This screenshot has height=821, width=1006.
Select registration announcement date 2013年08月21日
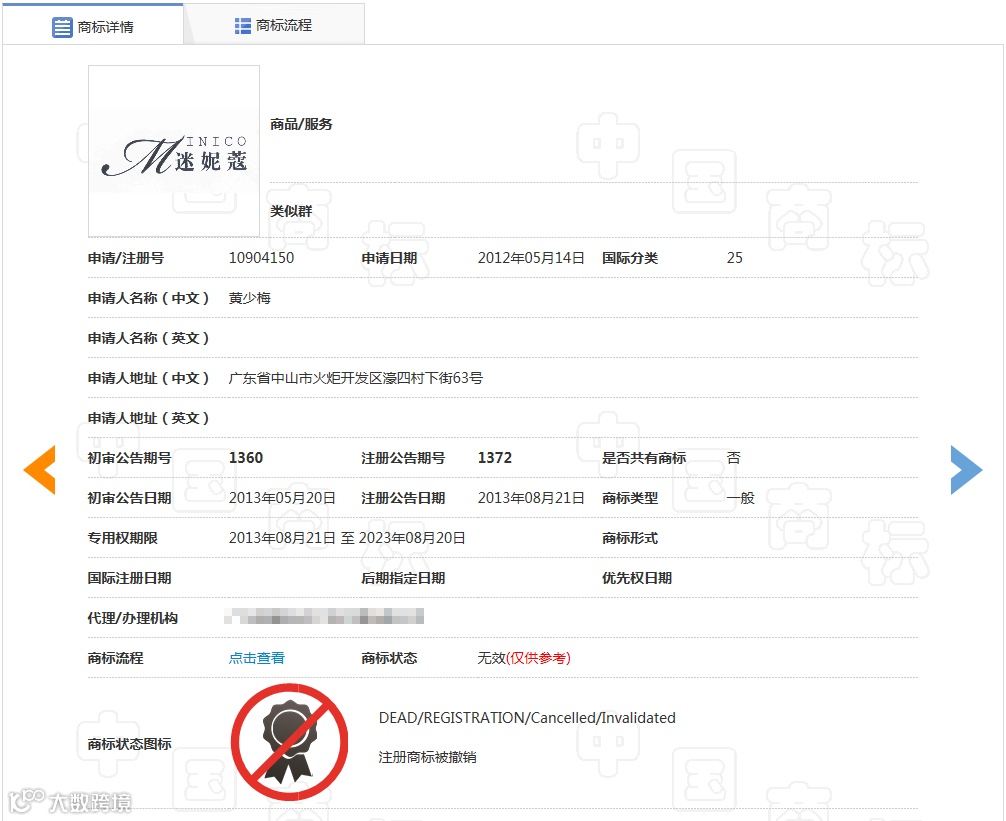click(531, 498)
